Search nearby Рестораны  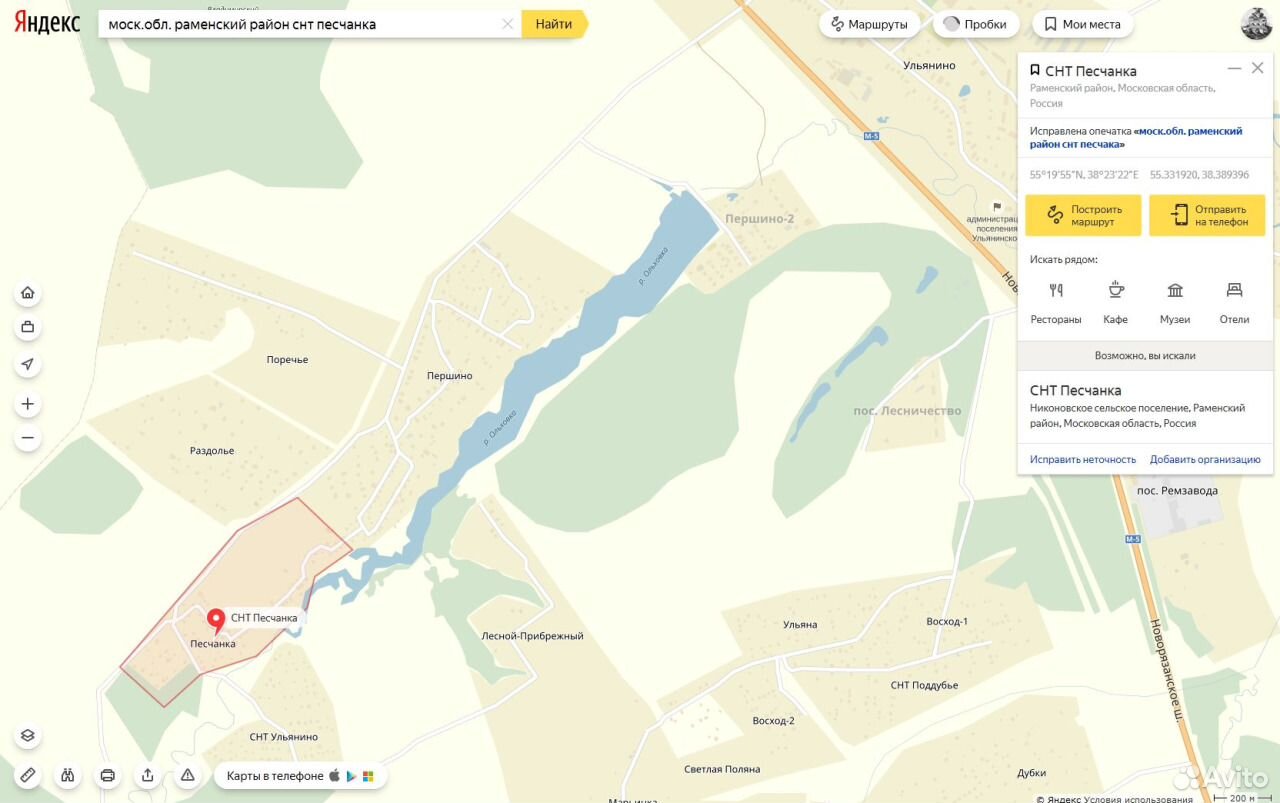(1056, 303)
